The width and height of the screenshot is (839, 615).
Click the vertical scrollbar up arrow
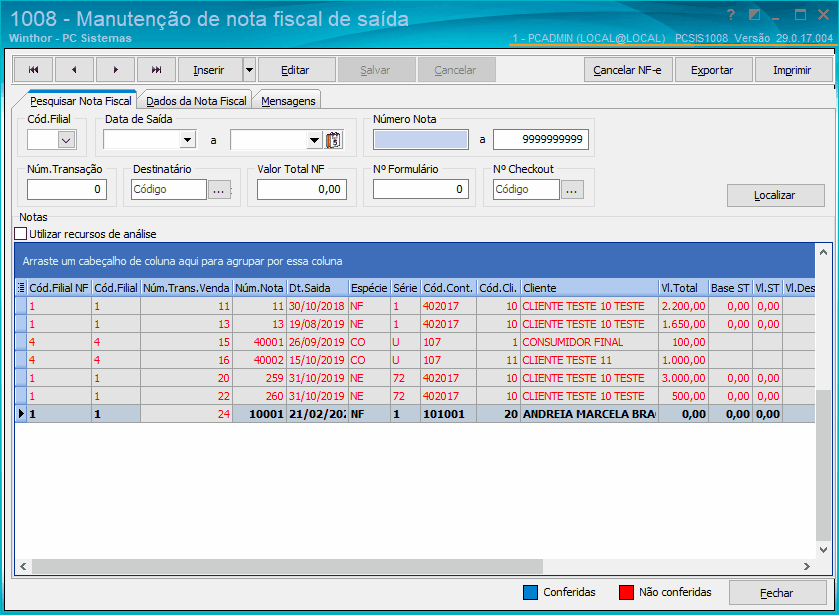(x=823, y=252)
